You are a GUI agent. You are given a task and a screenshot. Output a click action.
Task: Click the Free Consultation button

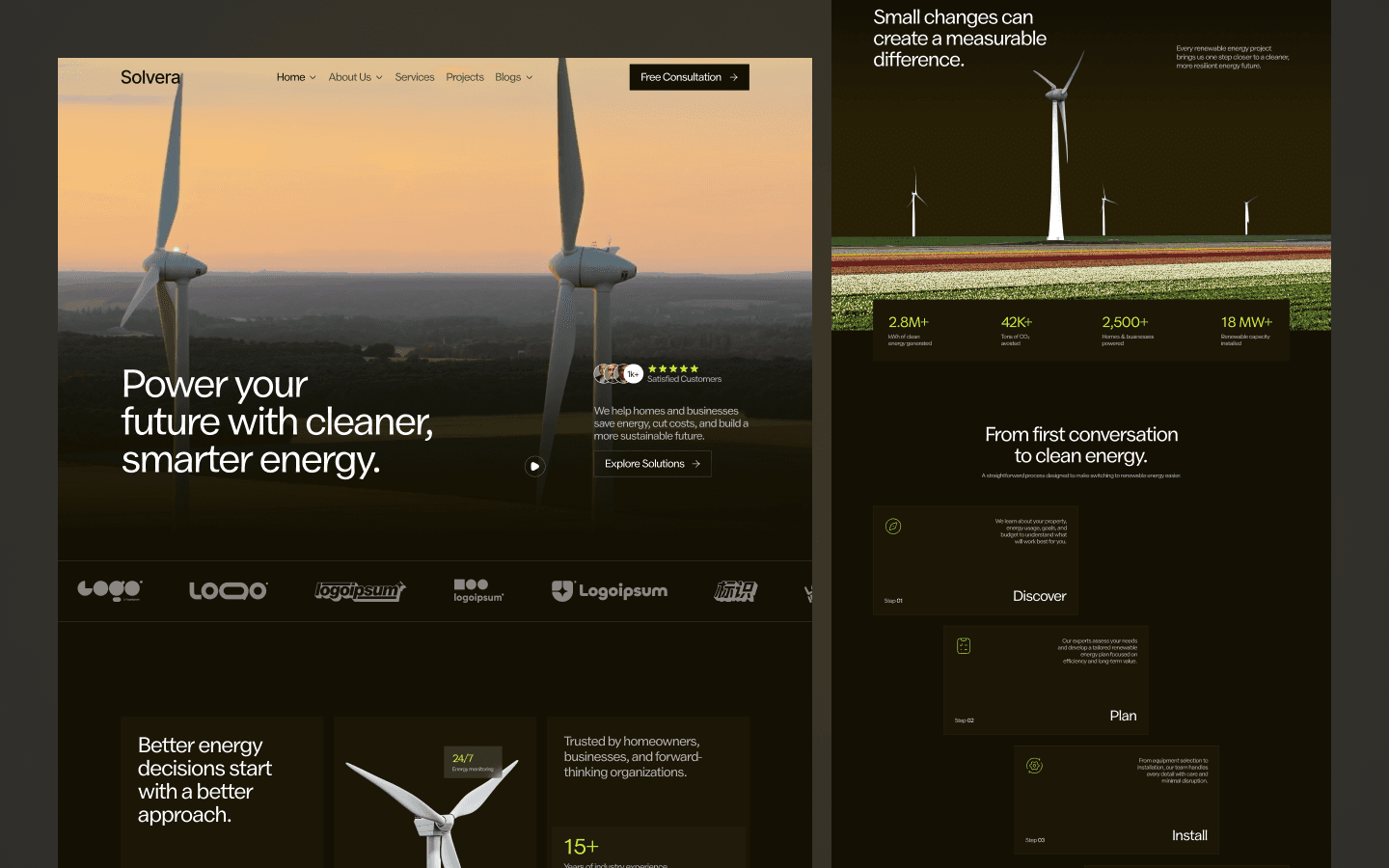[689, 77]
